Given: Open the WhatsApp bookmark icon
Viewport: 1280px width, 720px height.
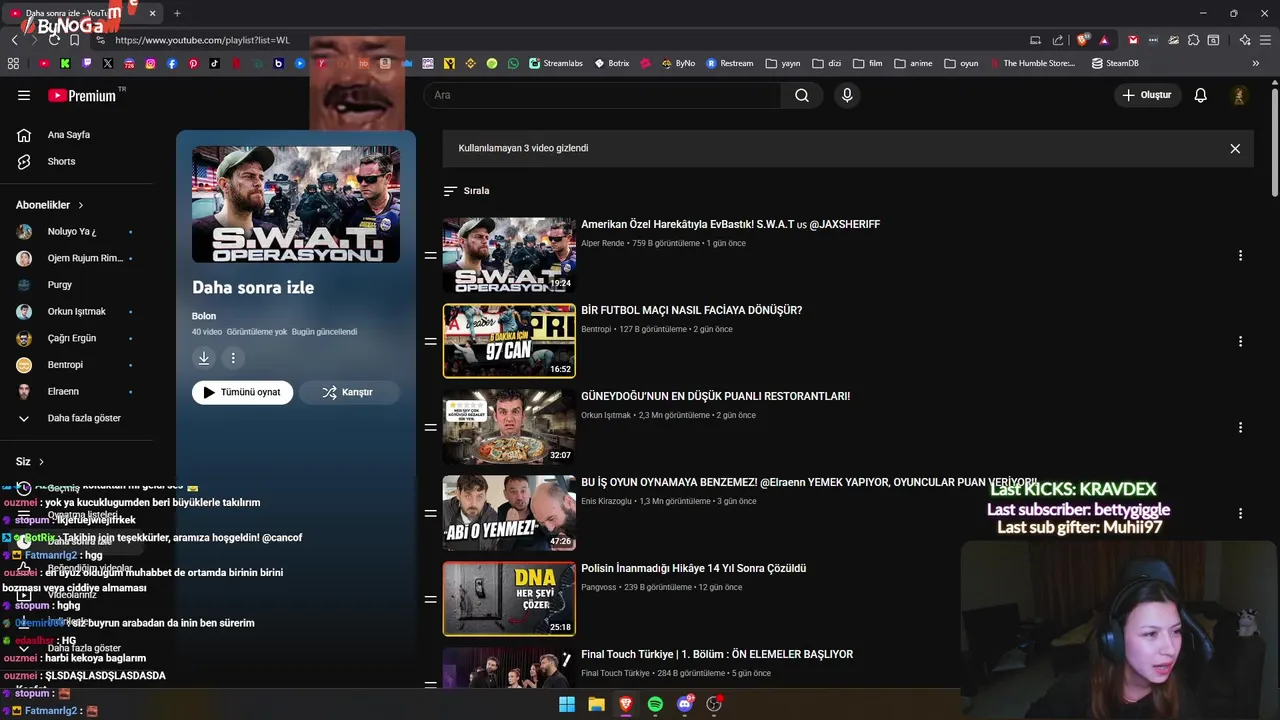Looking at the screenshot, I should 513,63.
